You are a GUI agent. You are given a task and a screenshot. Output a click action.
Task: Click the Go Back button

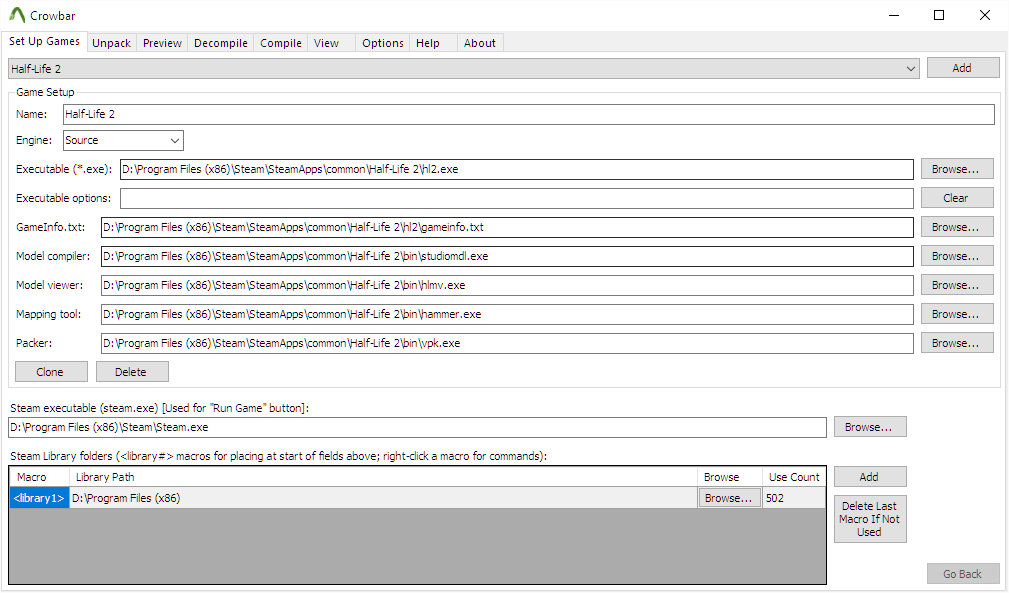click(x=963, y=574)
